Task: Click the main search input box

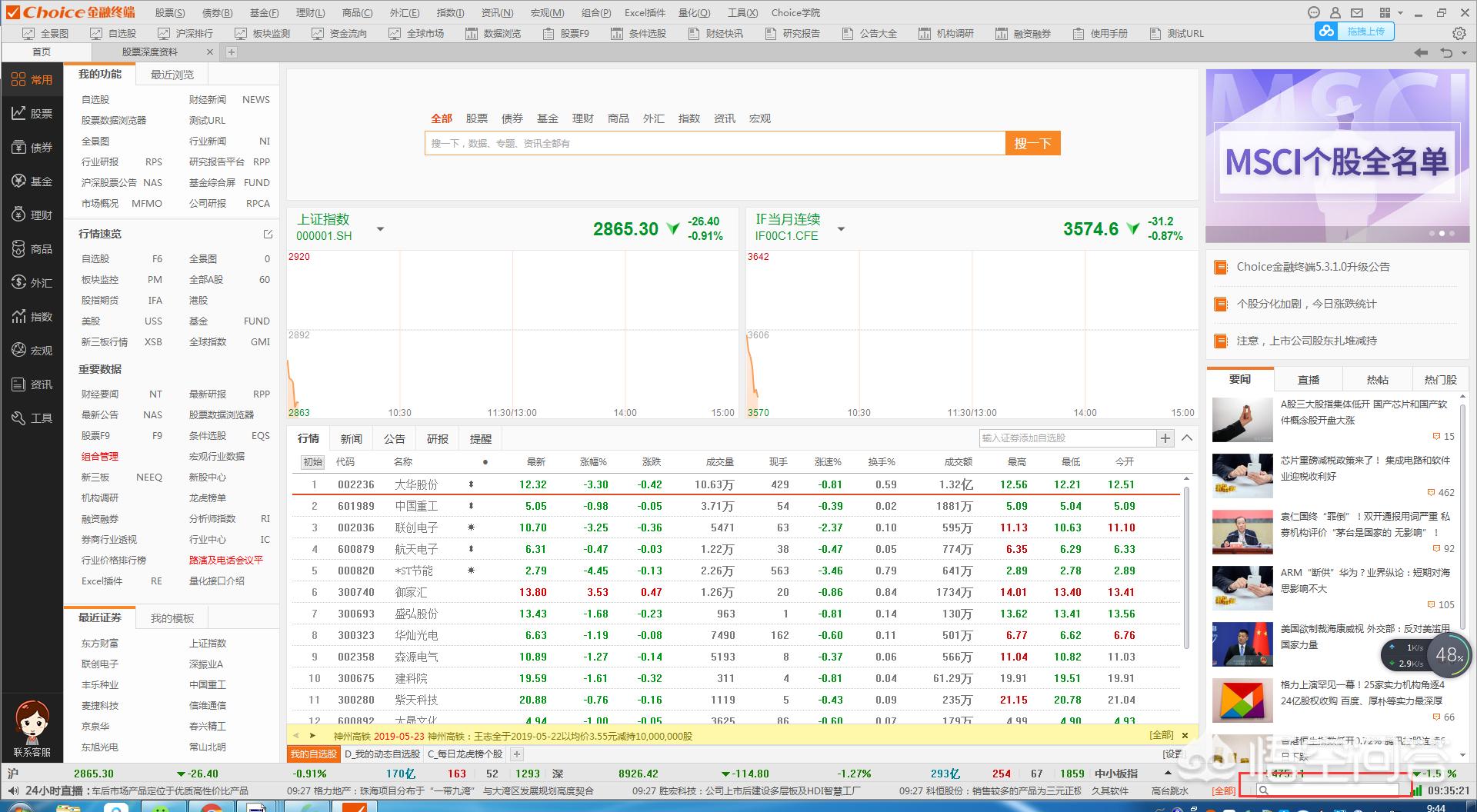Action: (x=715, y=143)
